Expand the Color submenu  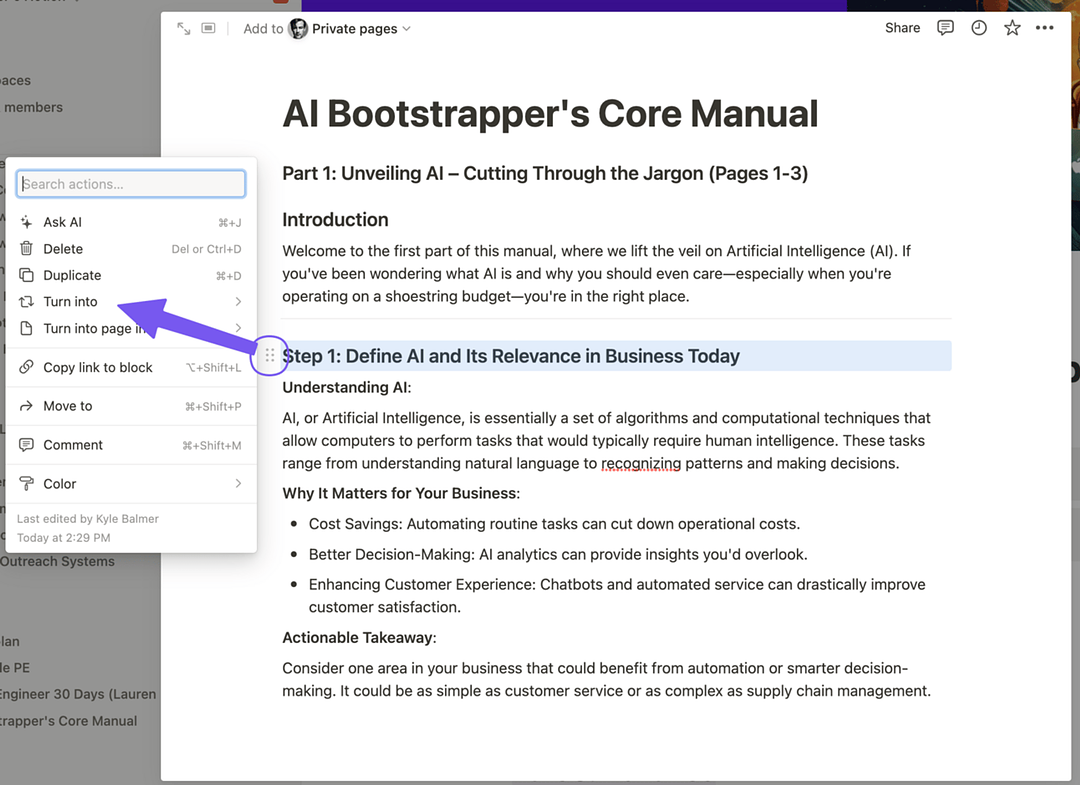238,484
